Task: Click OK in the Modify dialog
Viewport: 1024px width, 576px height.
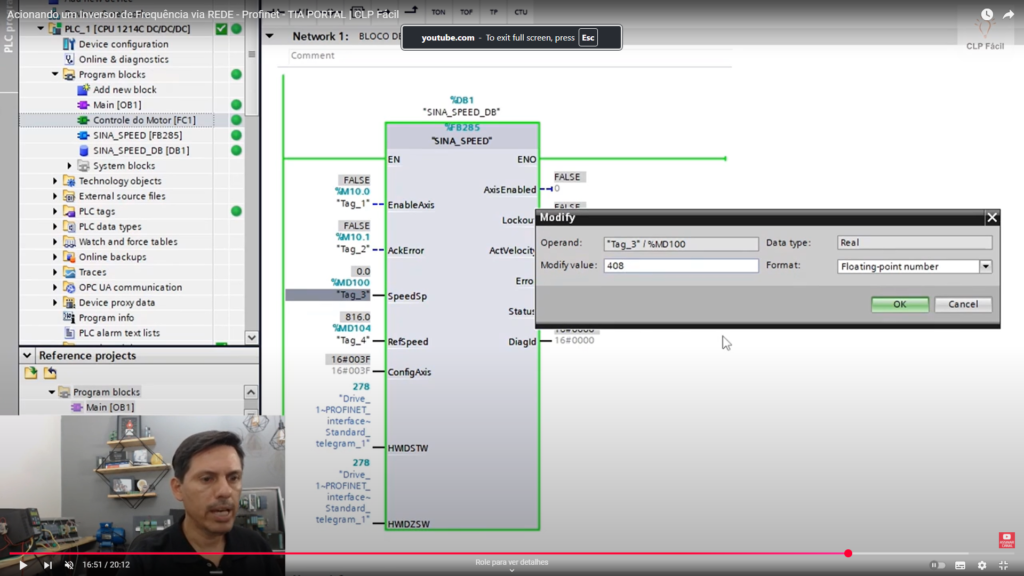Action: pos(900,304)
